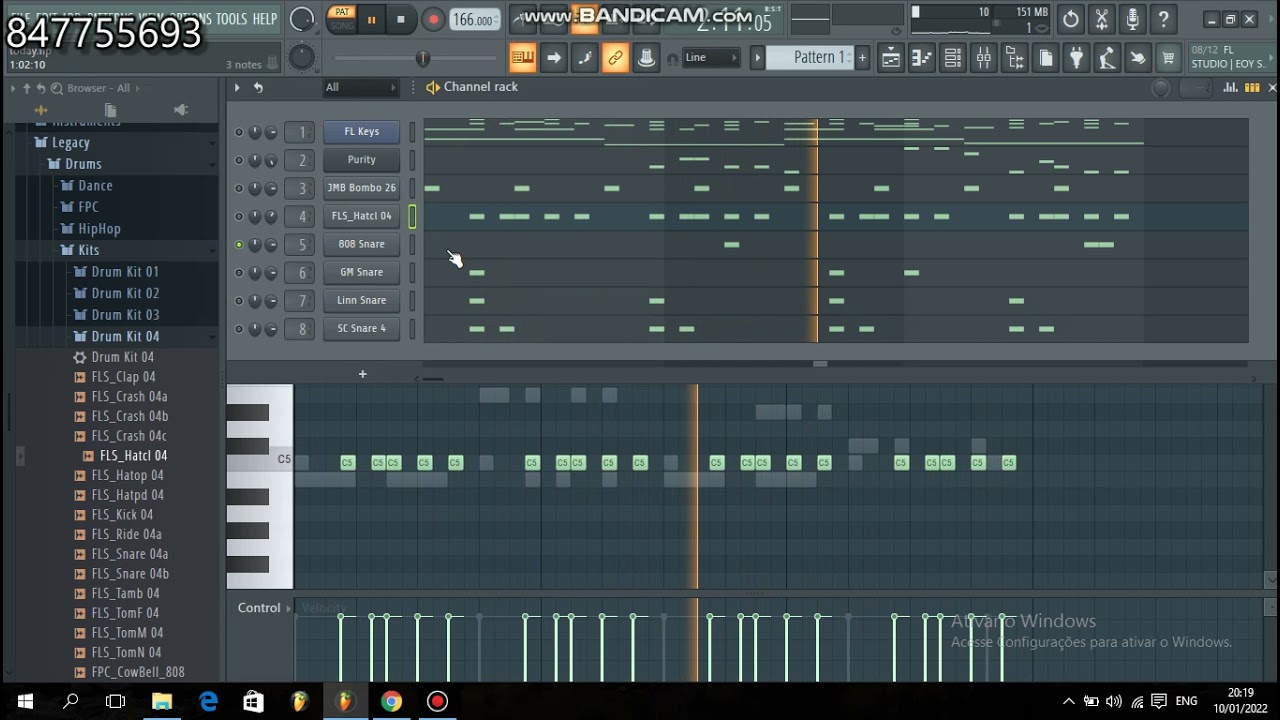Open the Browser view toolbar icon
This screenshot has height=720, width=1280.
click(1015, 58)
